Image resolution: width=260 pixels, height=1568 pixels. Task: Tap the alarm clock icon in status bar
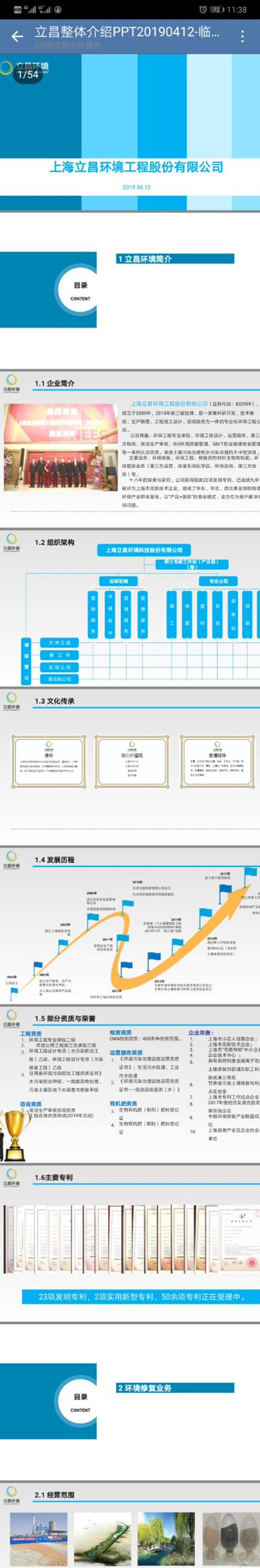click(x=203, y=10)
